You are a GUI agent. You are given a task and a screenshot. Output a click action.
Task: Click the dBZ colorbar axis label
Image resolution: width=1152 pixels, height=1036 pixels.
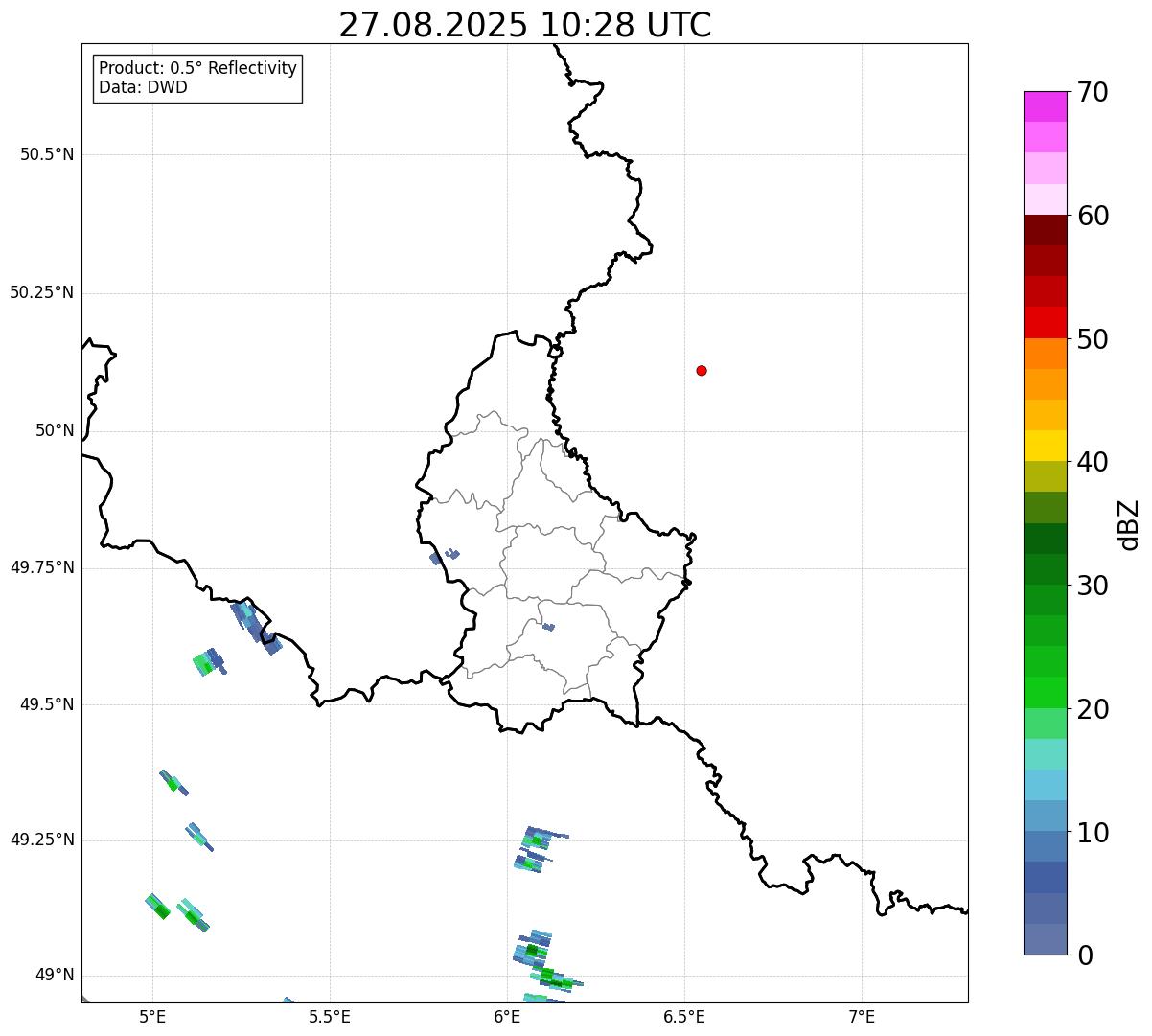1129,524
